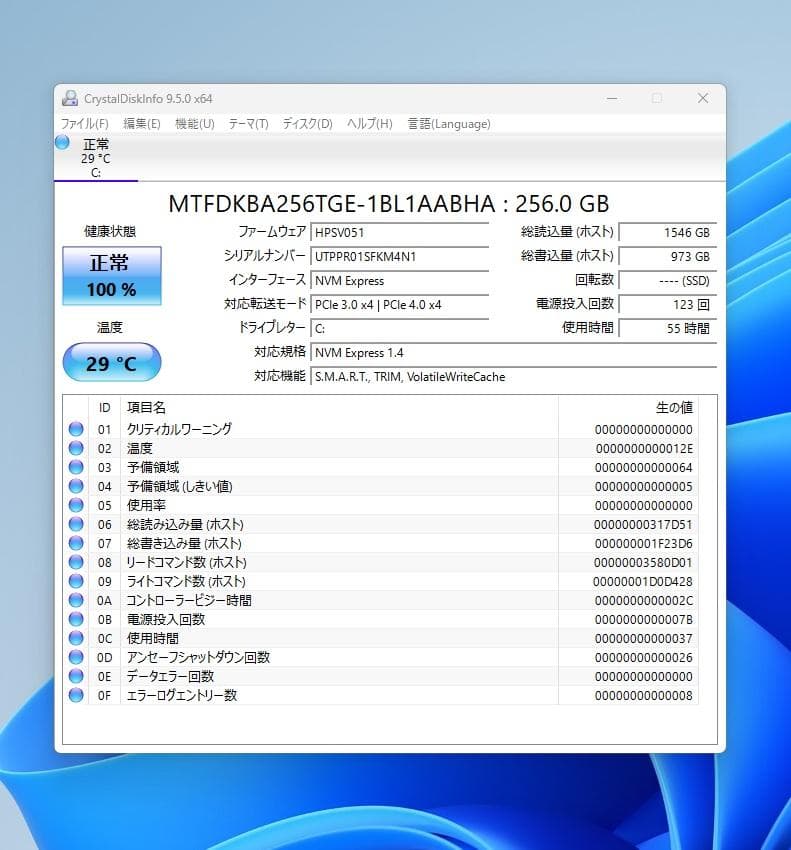Select the C: drive tab showing 29 °C
Viewport: 791px width, 850px height.
pos(96,158)
